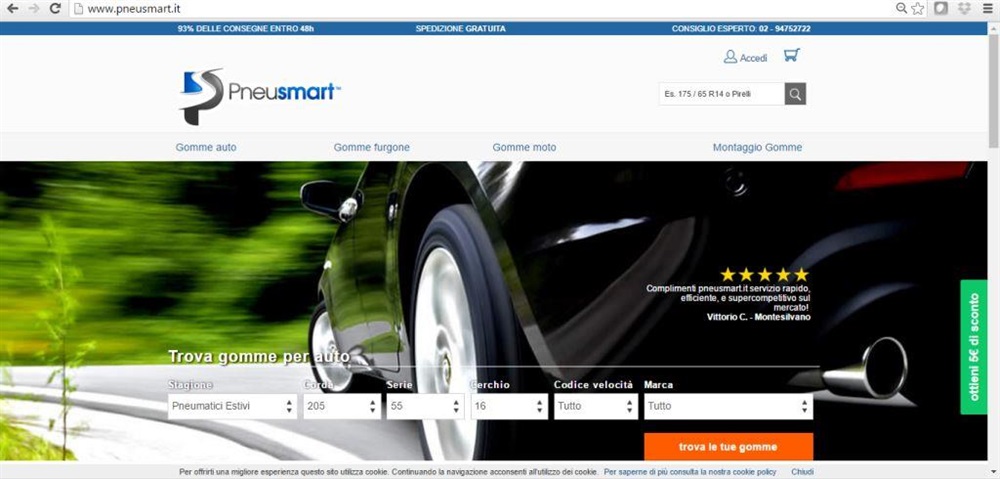Click the search magnifier button
This screenshot has width=1000, height=479.
(795, 94)
